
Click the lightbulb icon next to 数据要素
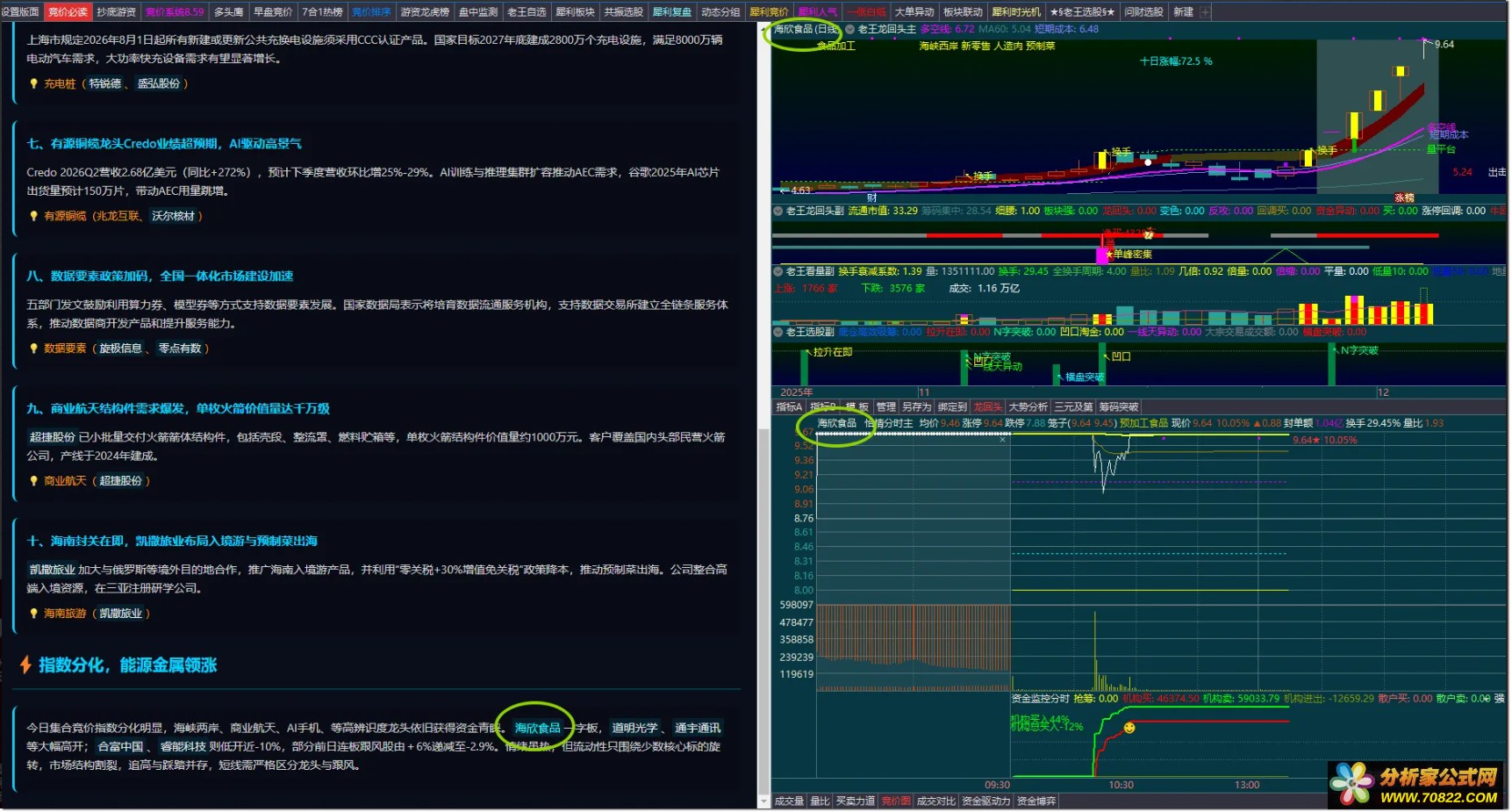coord(34,349)
